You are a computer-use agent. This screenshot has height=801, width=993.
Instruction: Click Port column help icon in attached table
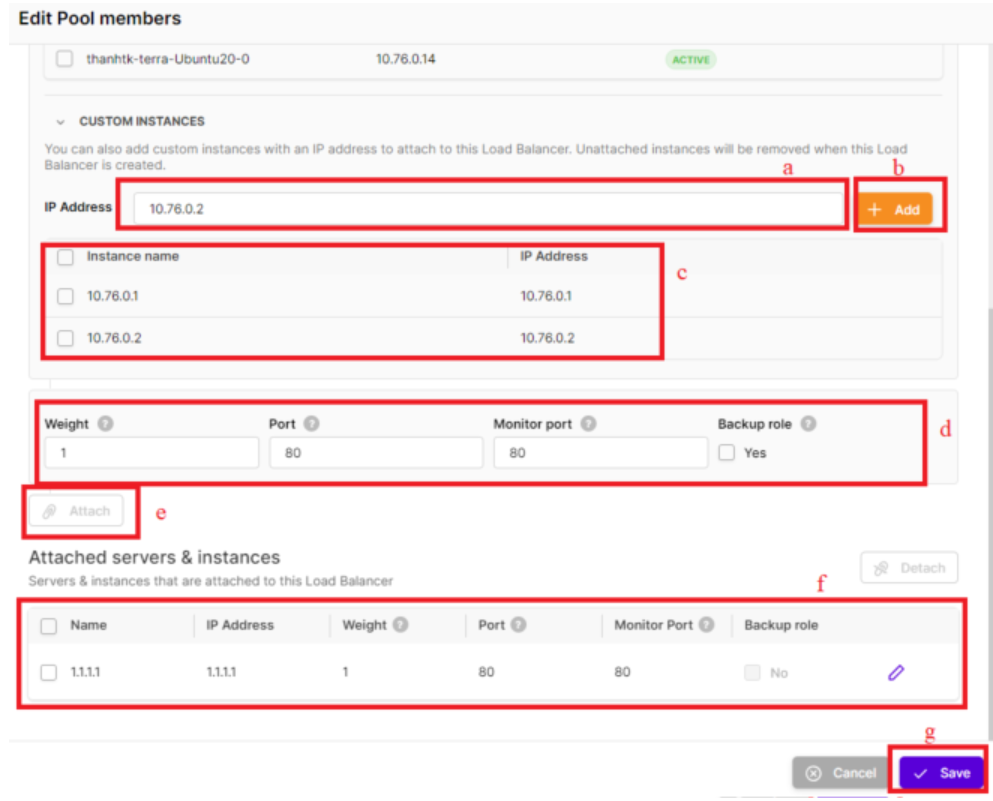tap(519, 625)
